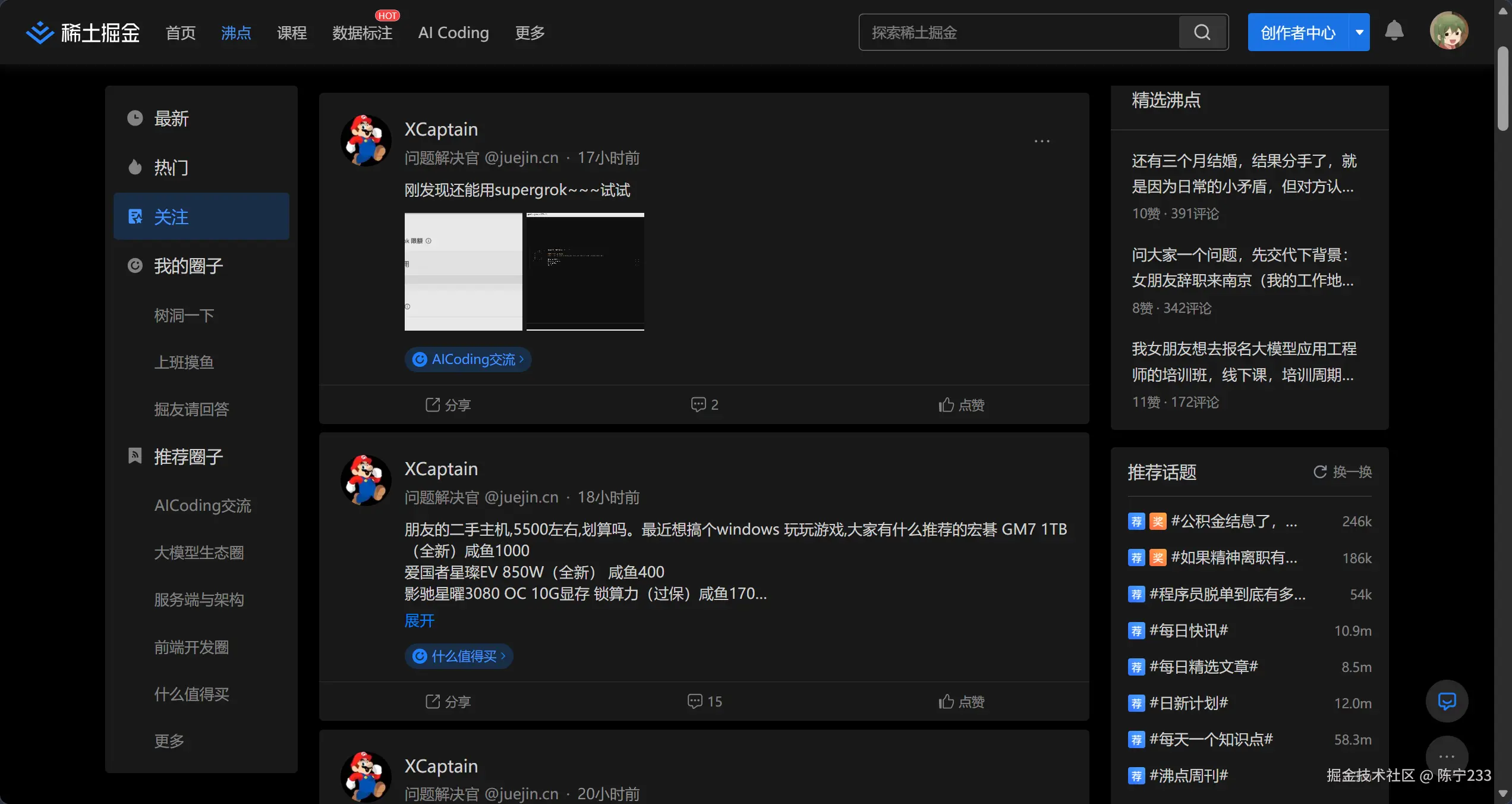The image size is (1512, 804).
Task: Open 创作者中心
Action: click(x=1298, y=32)
